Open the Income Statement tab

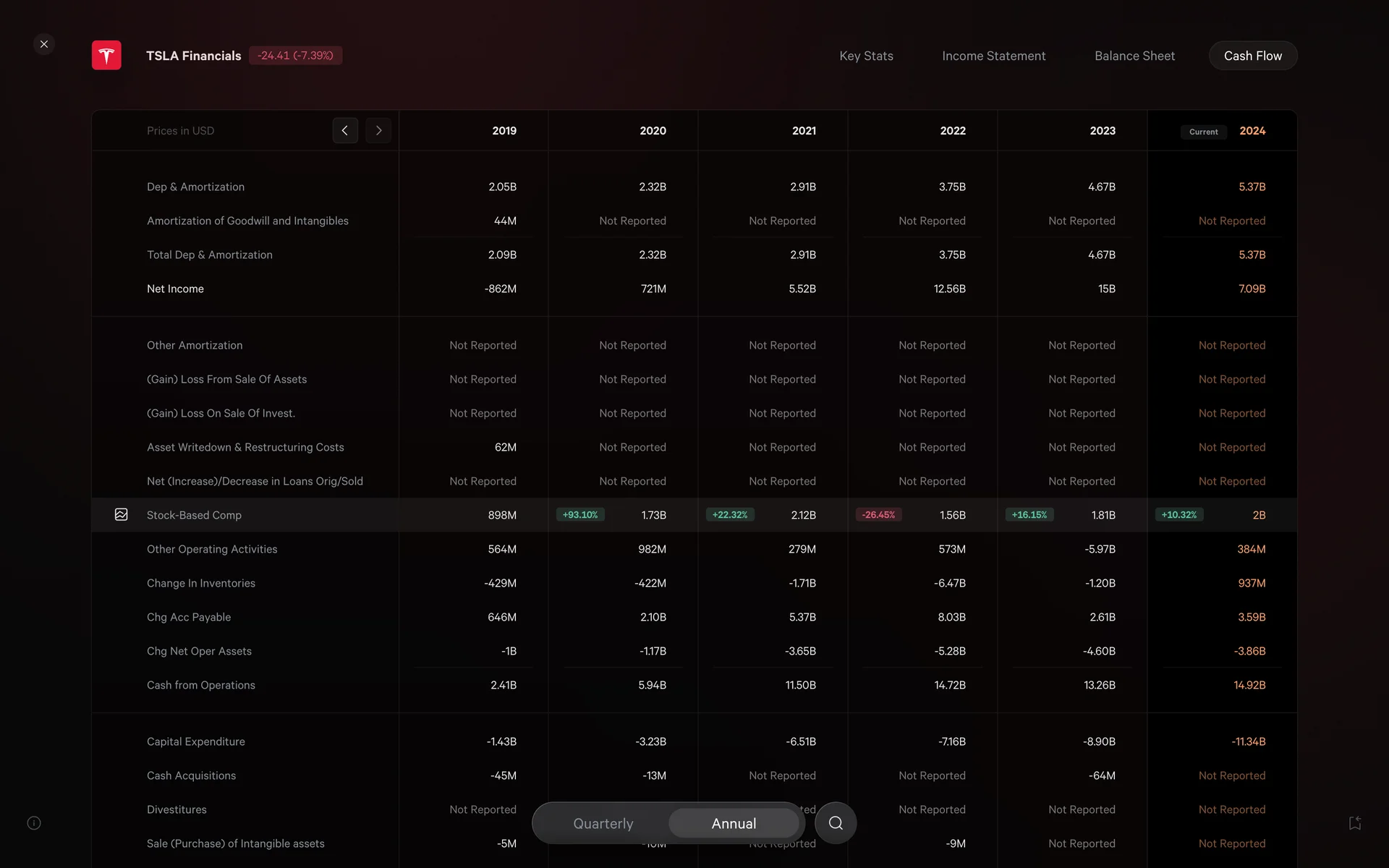coord(993,56)
